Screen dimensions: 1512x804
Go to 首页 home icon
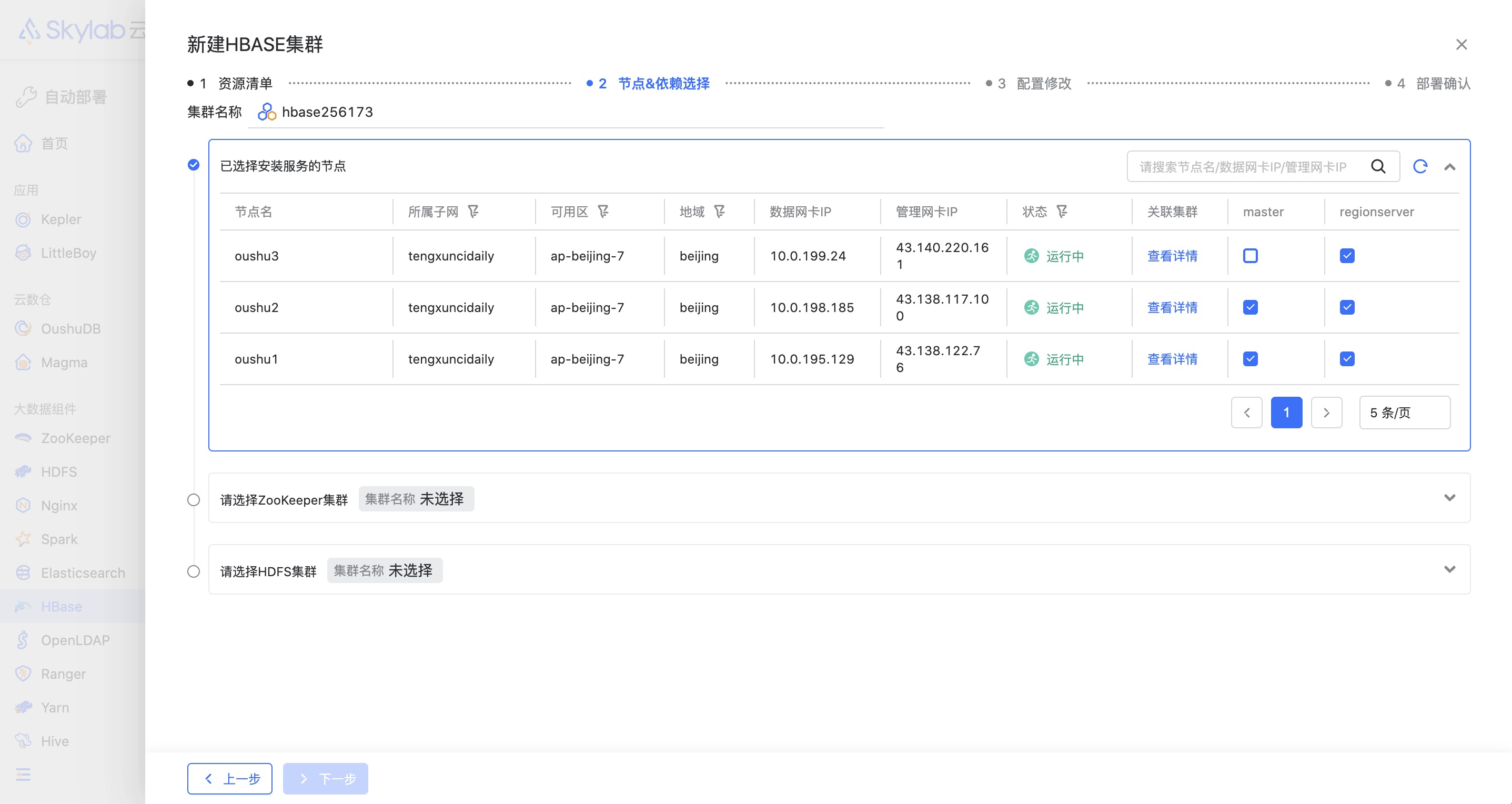pyautogui.click(x=23, y=143)
